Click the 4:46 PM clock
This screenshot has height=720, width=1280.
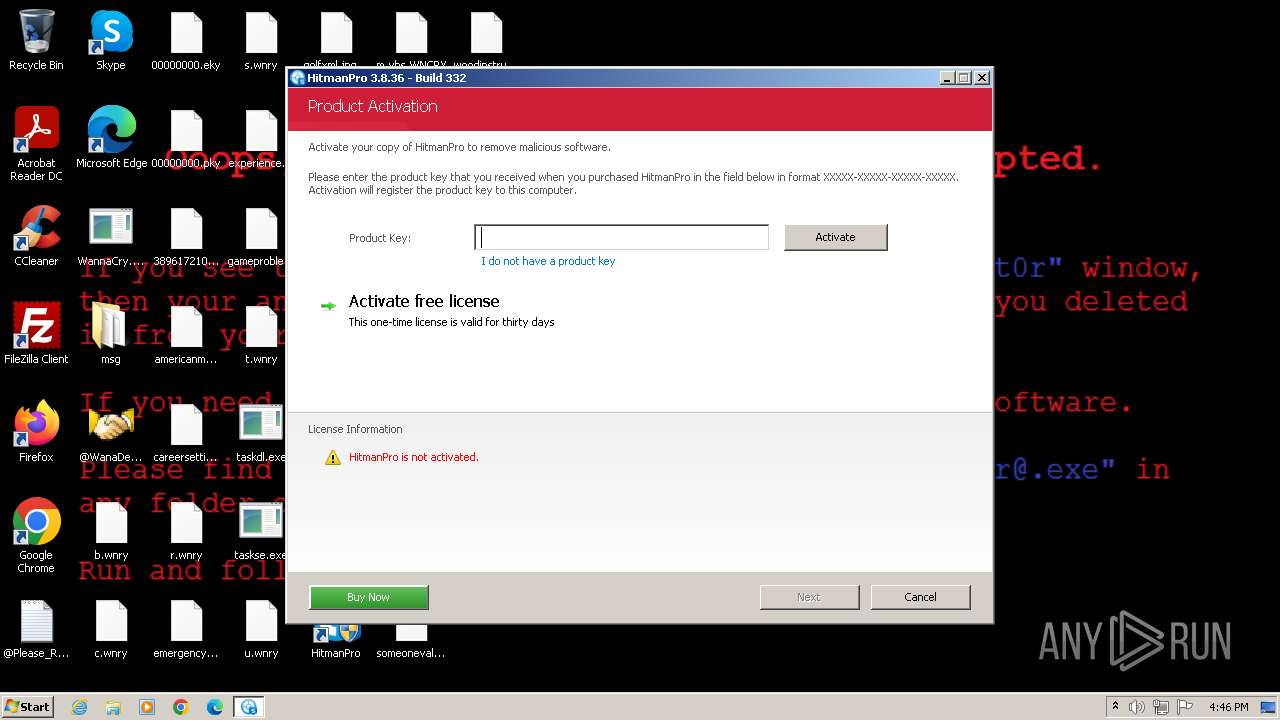tap(1228, 707)
